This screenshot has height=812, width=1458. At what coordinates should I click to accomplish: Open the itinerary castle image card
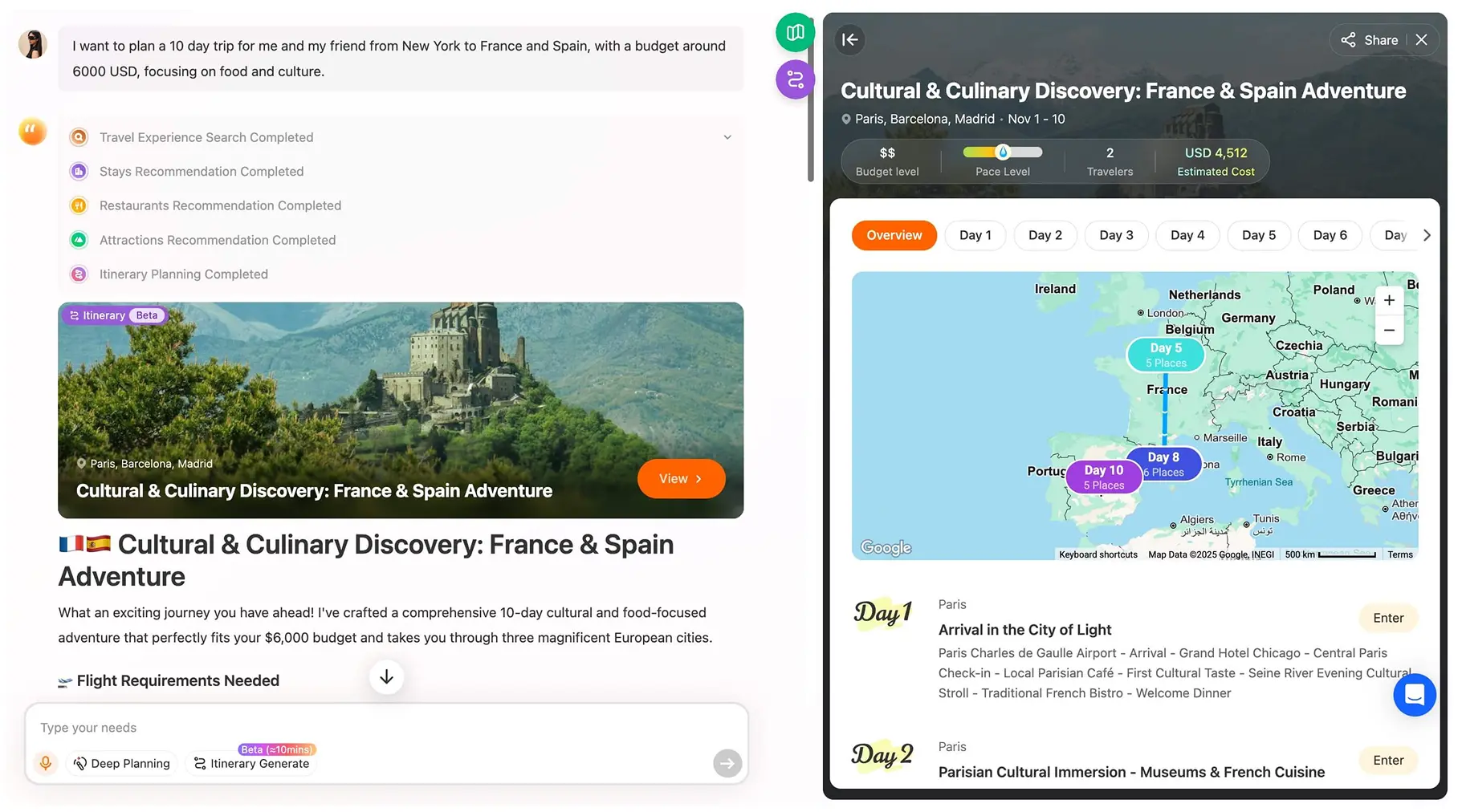(400, 410)
